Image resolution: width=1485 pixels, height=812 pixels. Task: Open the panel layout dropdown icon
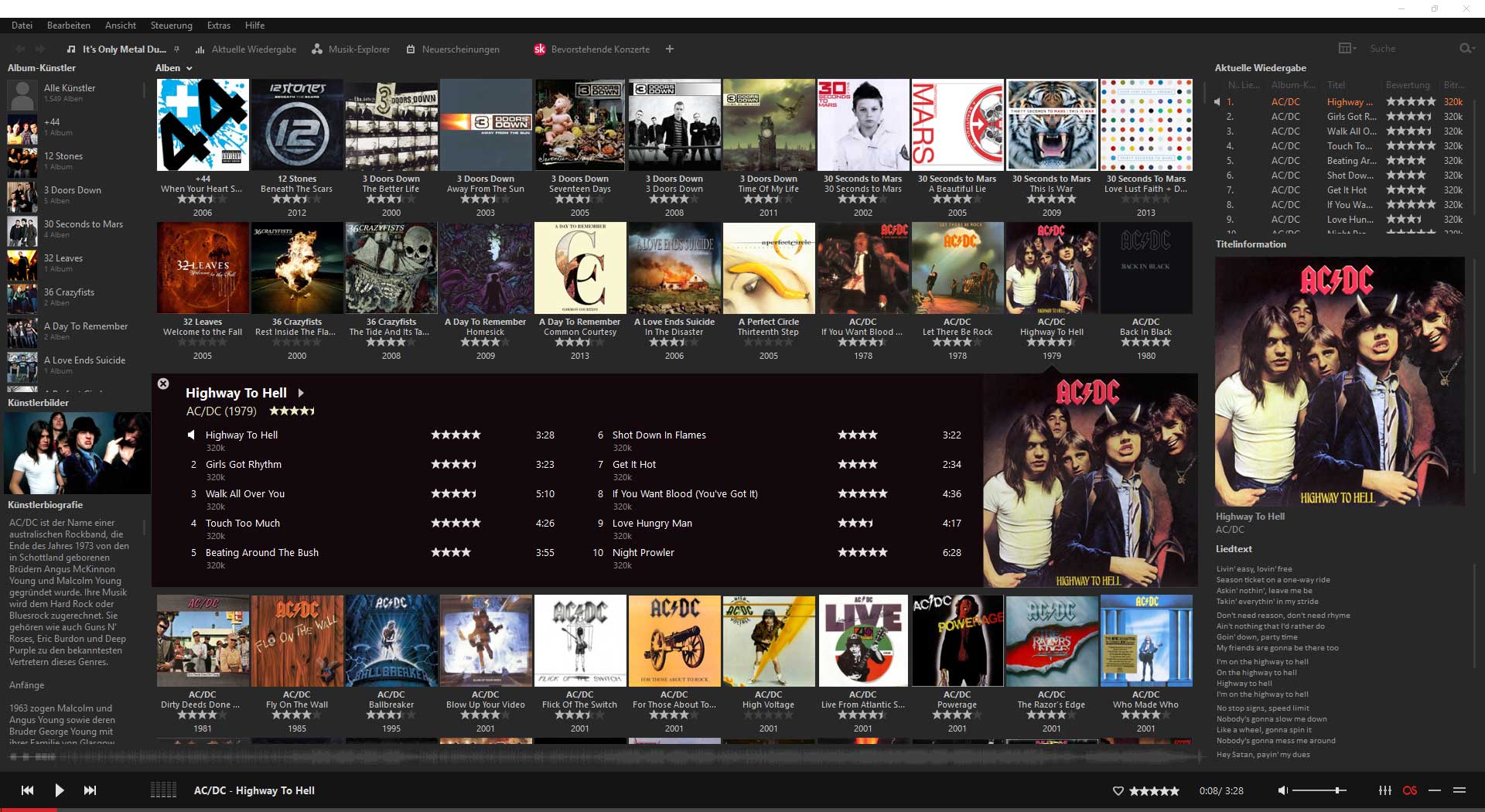(x=1347, y=48)
